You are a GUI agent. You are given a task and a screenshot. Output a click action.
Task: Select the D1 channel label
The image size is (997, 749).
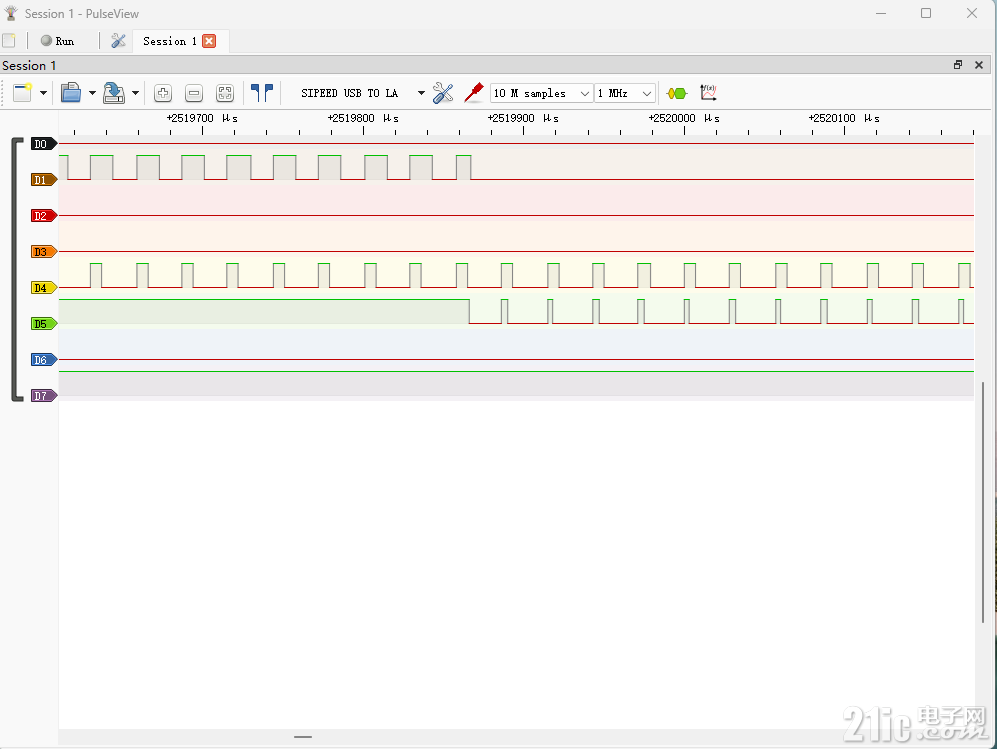pos(43,180)
